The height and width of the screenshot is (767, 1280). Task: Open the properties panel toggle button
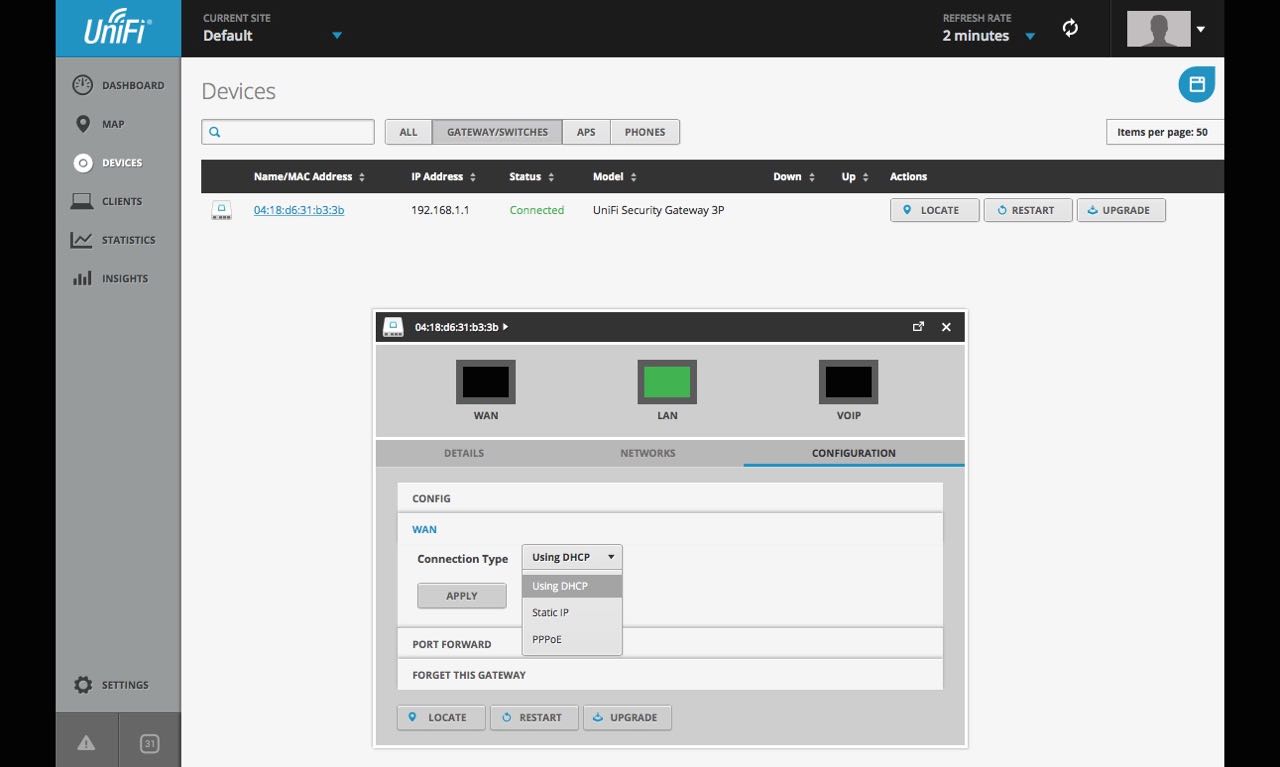(x=1196, y=85)
